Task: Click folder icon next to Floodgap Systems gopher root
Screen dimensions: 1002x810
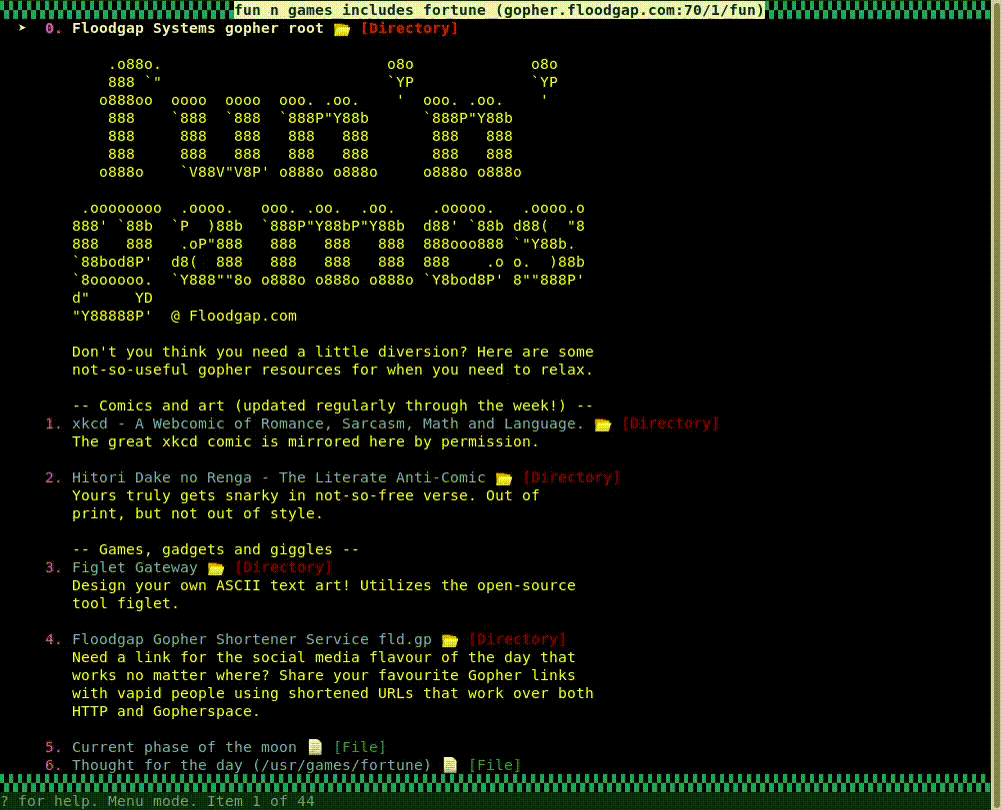Action: (342, 29)
